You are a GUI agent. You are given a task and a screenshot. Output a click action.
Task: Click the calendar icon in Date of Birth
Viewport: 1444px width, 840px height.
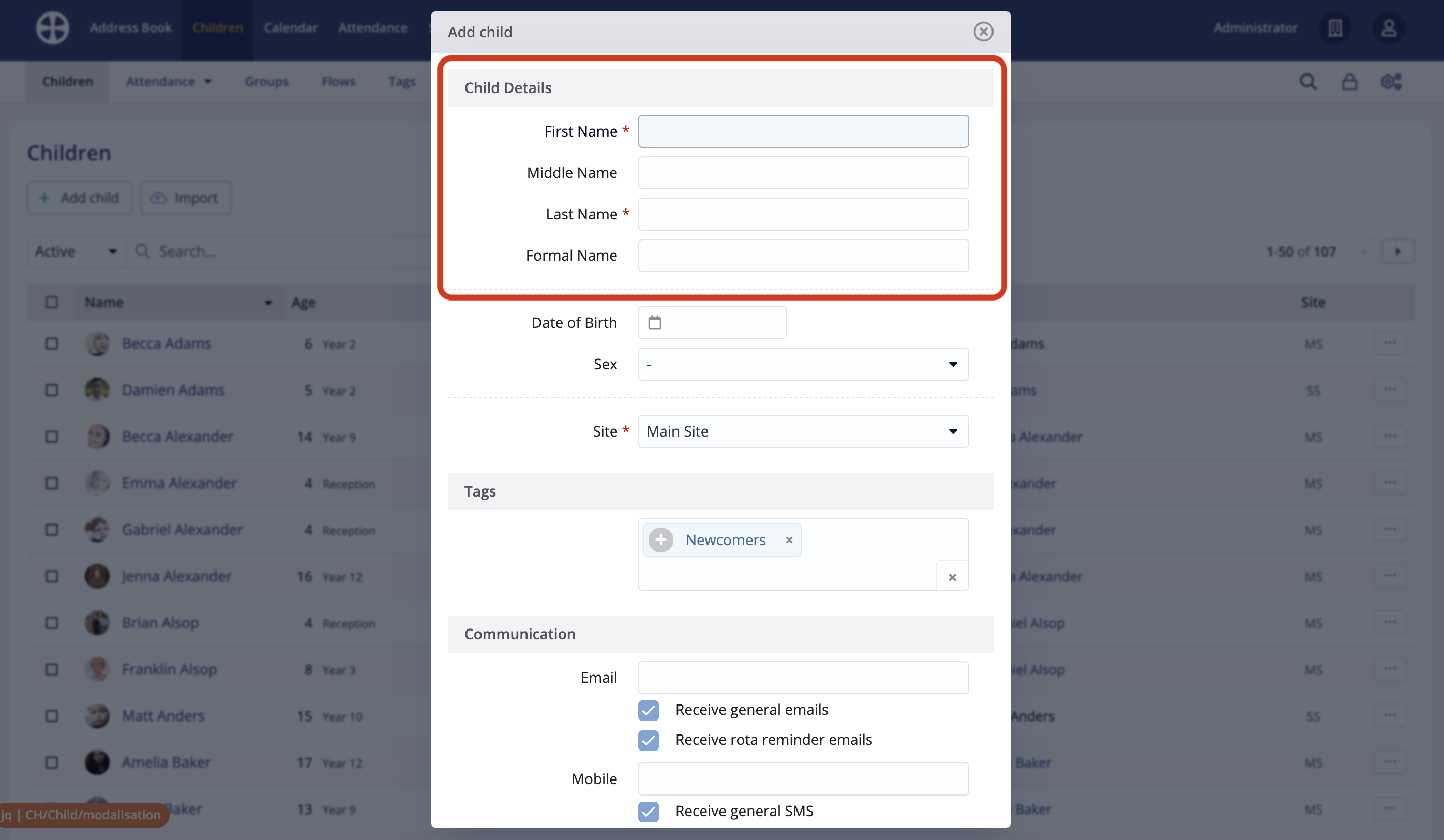tap(654, 323)
